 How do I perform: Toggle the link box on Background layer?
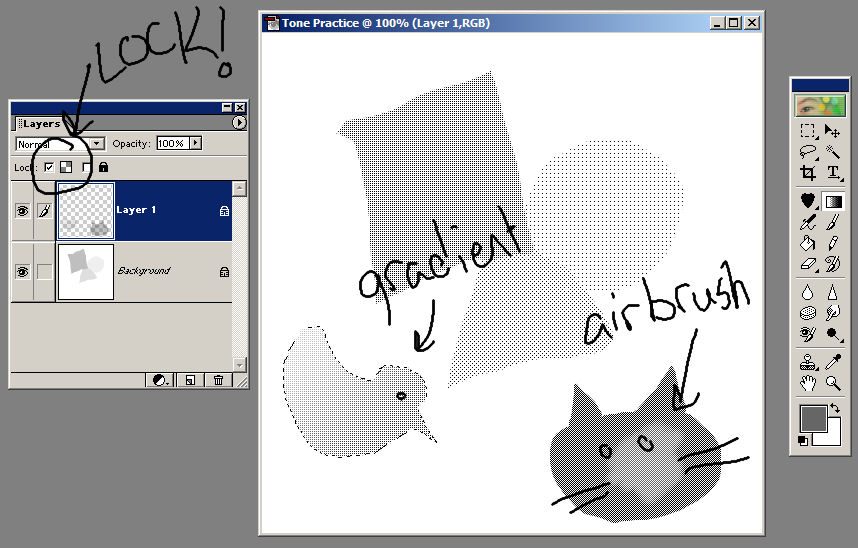[45, 272]
